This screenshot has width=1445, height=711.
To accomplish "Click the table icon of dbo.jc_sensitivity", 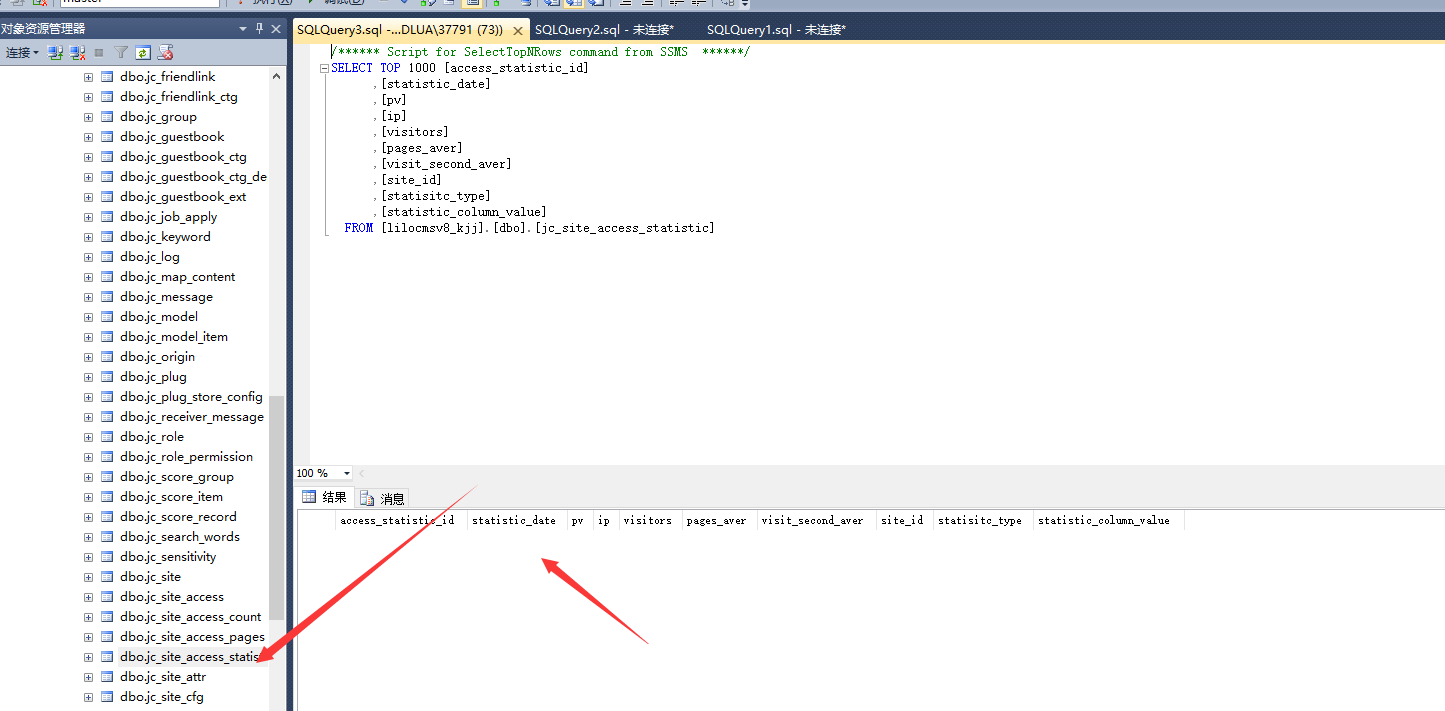I will tap(107, 557).
